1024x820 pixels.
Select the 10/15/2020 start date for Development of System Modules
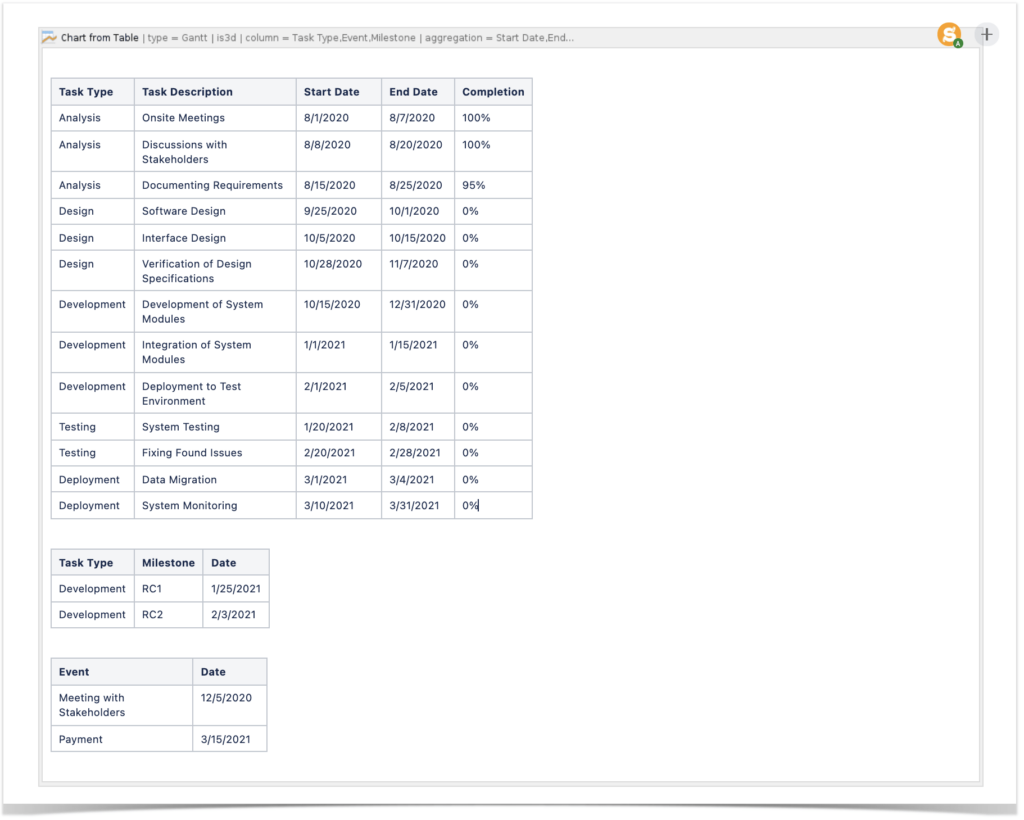point(331,304)
